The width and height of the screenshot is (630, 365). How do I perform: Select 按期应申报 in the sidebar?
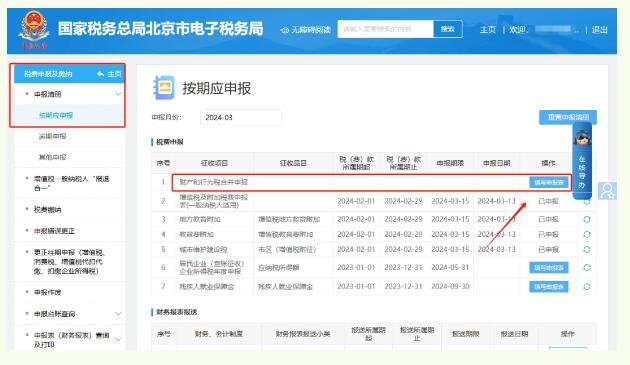(56, 115)
